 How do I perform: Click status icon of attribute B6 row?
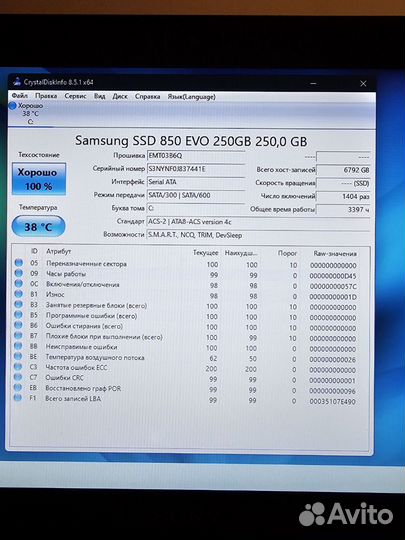tap(18, 325)
